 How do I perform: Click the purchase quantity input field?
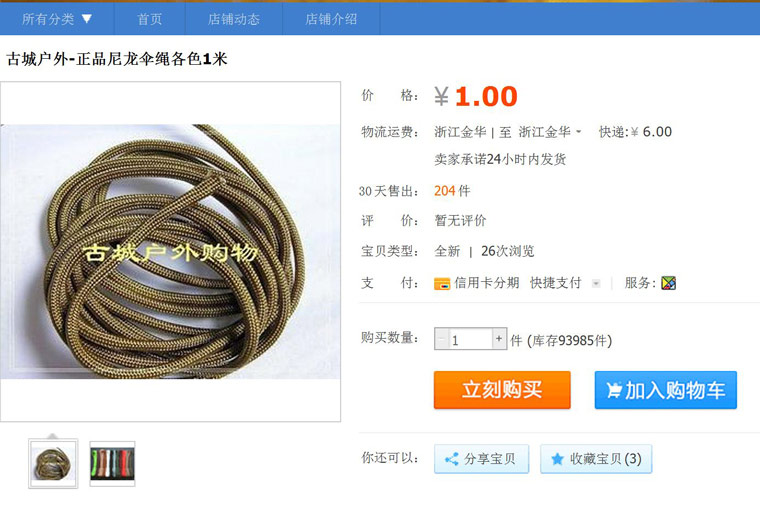(470, 339)
